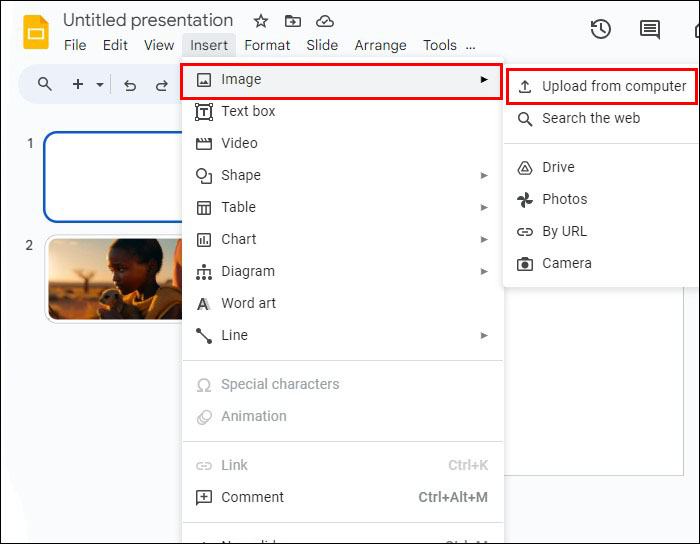Image resolution: width=700 pixels, height=544 pixels.
Task: Click the undo arrow in the toolbar
Action: click(x=129, y=85)
